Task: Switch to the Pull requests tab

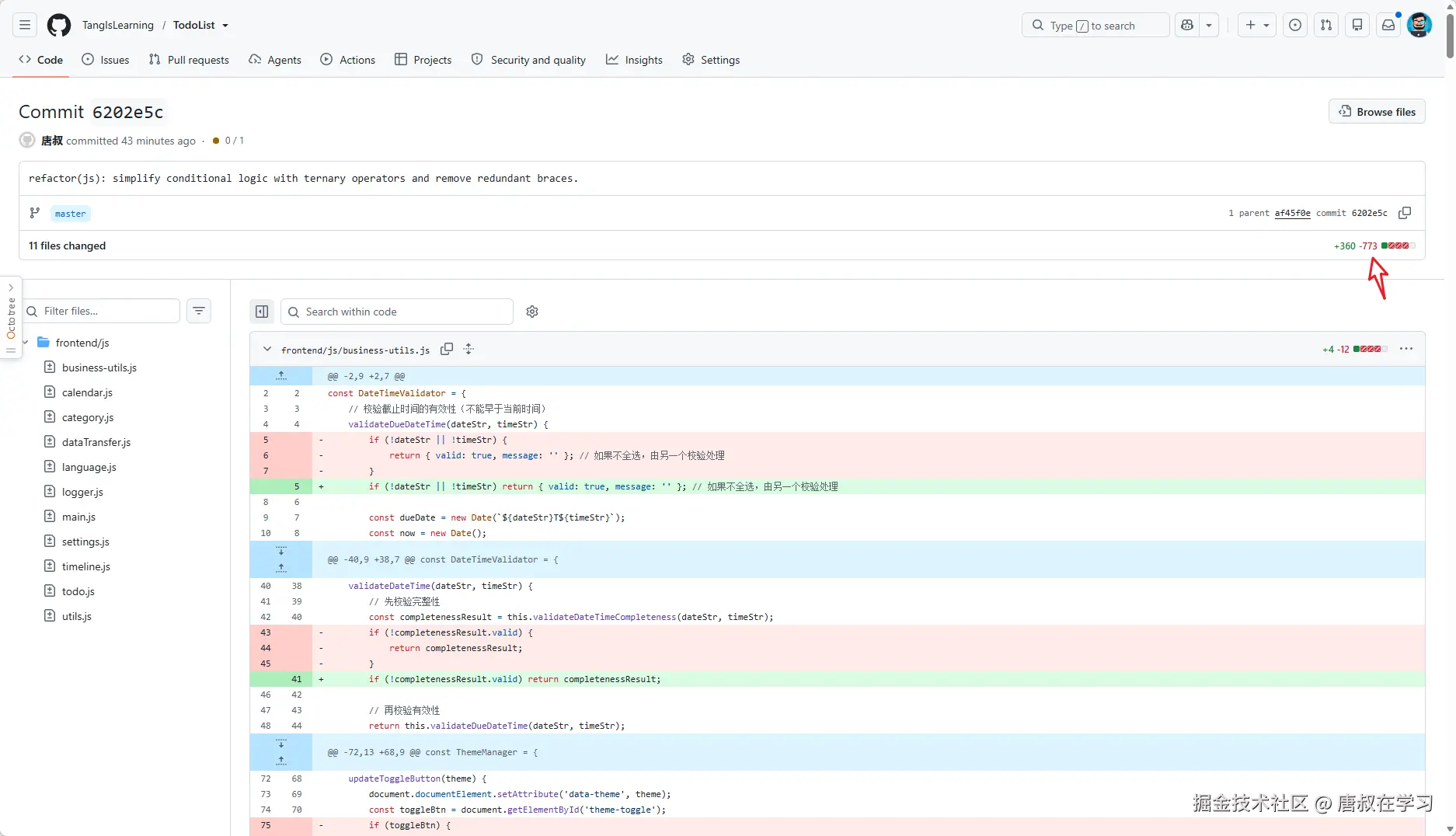Action: 189,60
